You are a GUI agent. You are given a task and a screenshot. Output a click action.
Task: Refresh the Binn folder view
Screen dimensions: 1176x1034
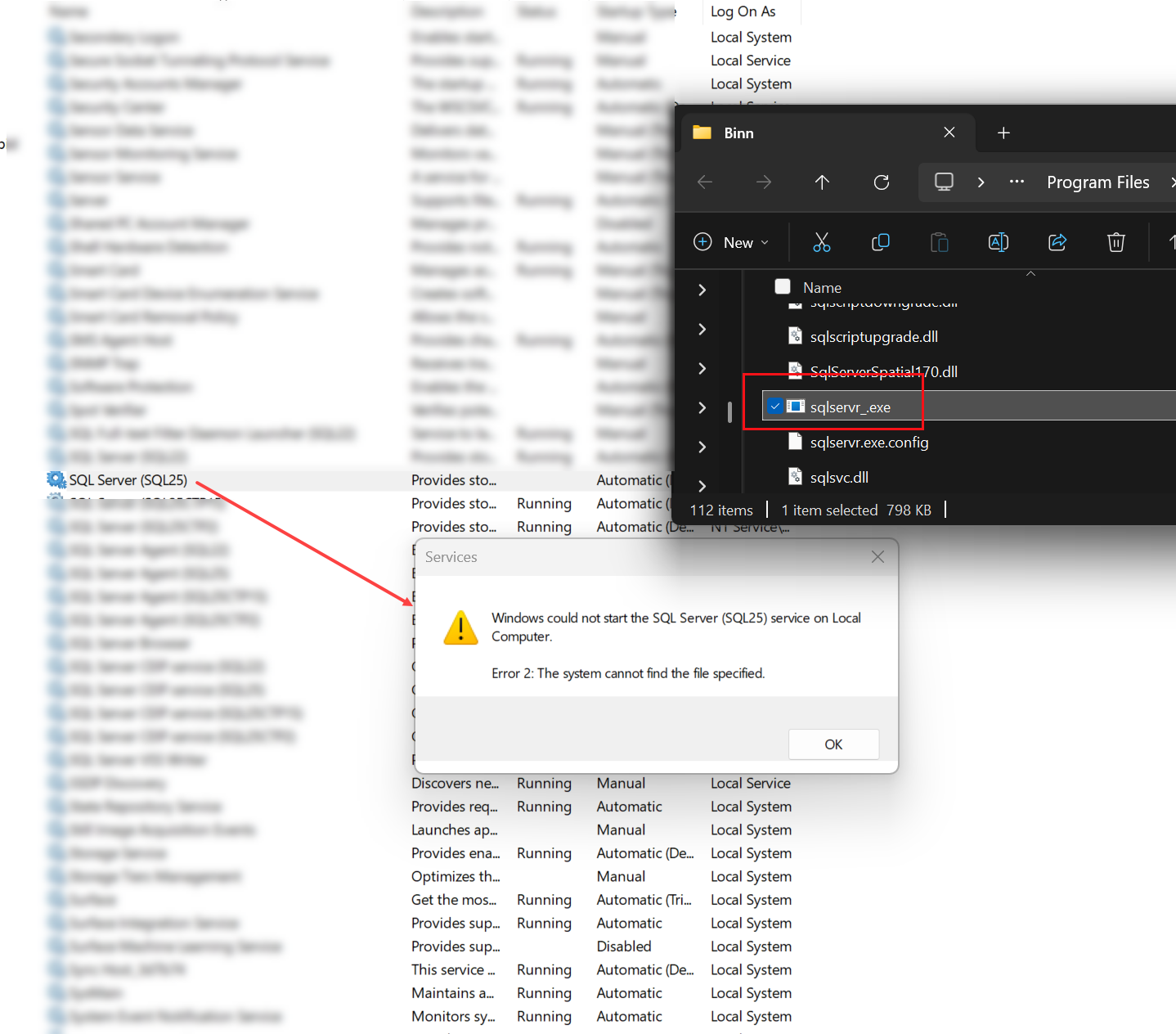[882, 182]
